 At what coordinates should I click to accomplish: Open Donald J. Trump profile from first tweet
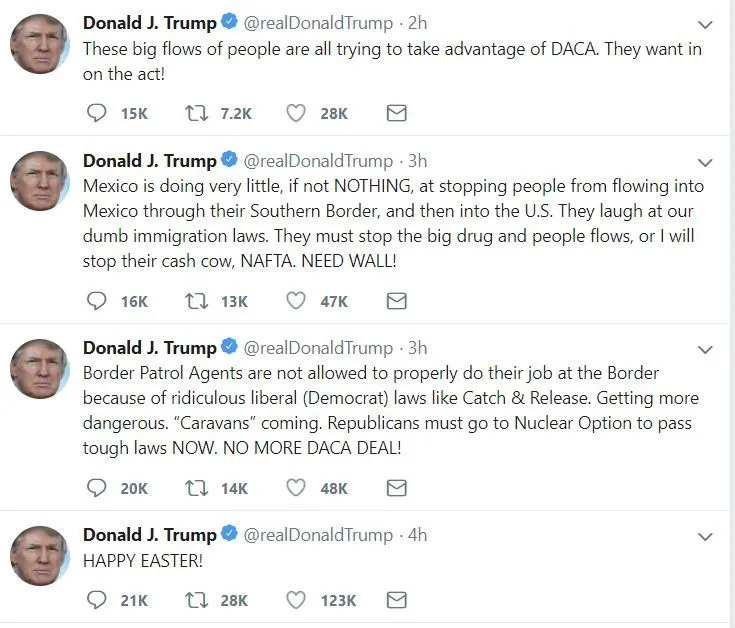coord(149,23)
